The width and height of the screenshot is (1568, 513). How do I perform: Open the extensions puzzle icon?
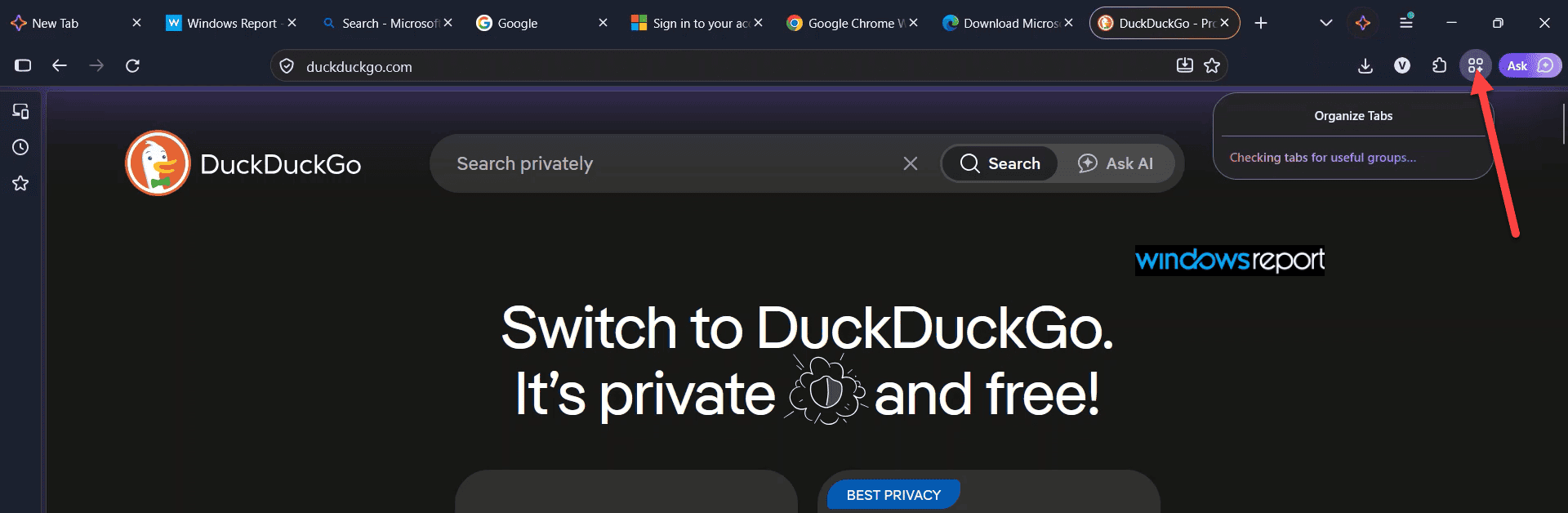click(1439, 65)
